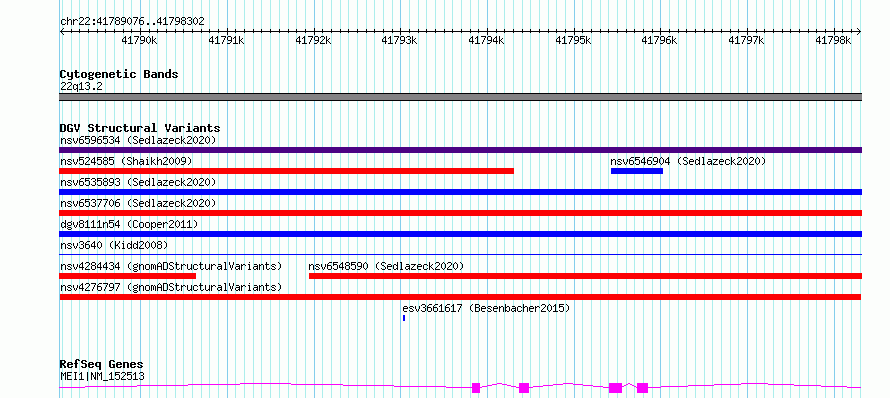The height and width of the screenshot is (398, 890).
Task: Open nsv6537706 (Sedlazeck2020) label
Action: (138, 203)
